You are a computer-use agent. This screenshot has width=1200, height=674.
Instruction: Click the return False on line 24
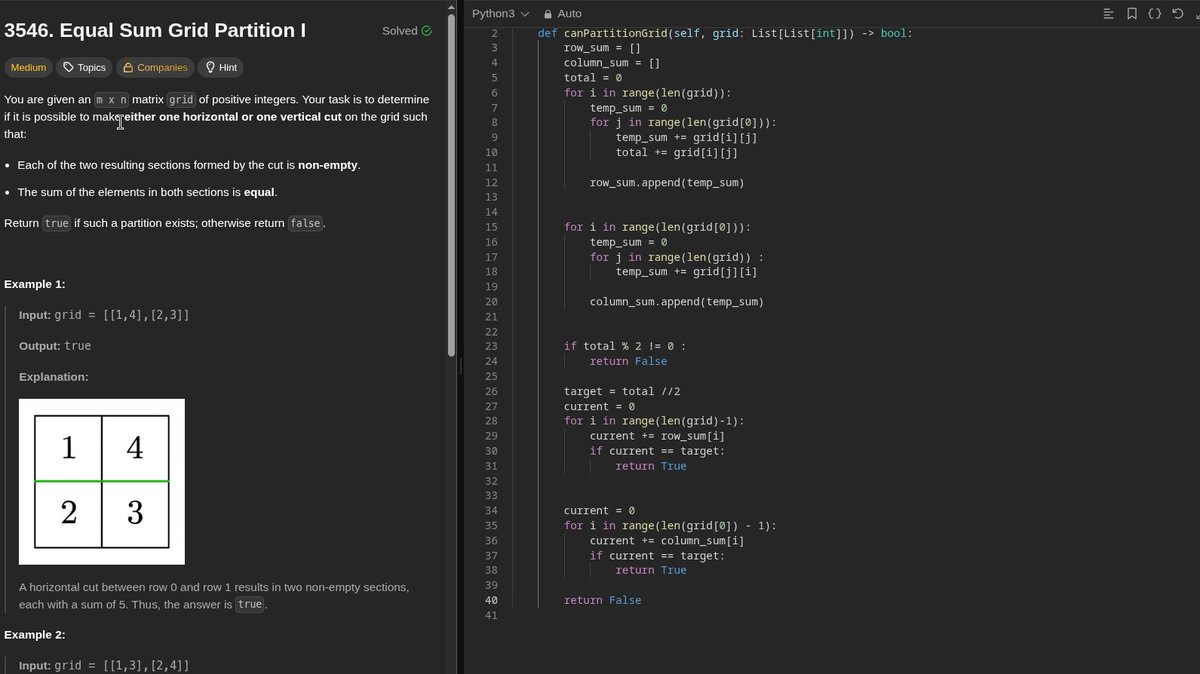(627, 361)
